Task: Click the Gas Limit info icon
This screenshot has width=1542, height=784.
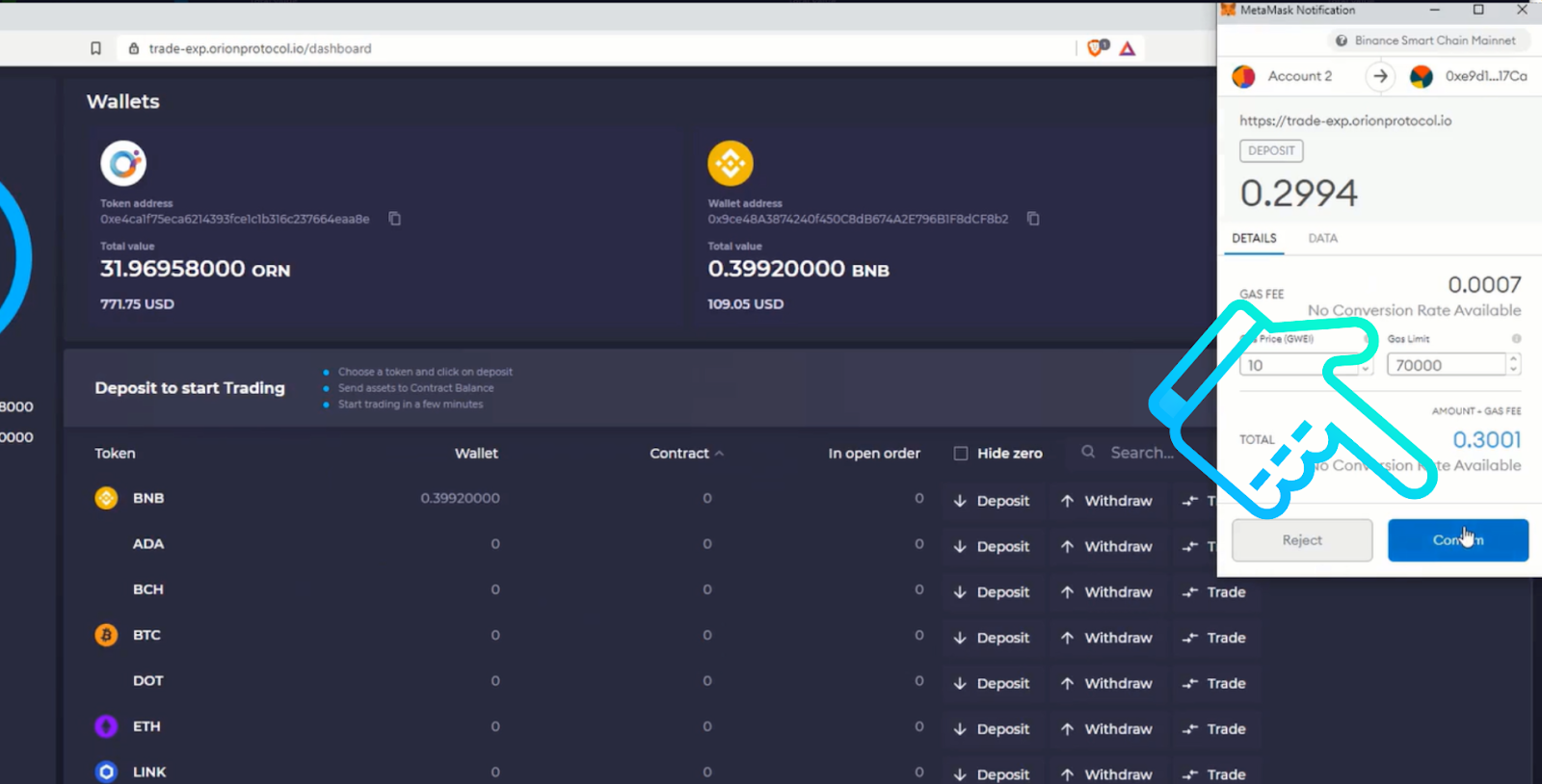Action: pos(1516,339)
